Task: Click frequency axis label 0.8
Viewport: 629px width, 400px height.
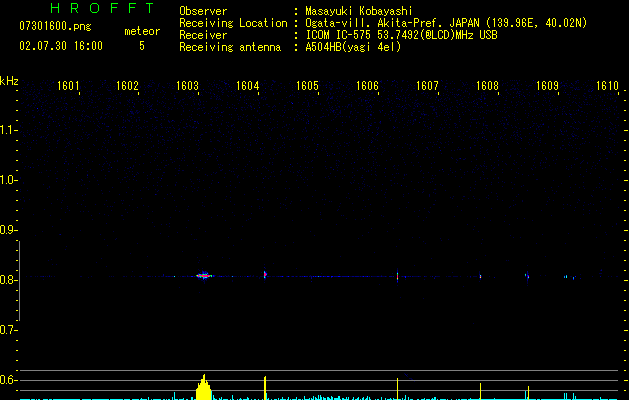Action: point(8,280)
